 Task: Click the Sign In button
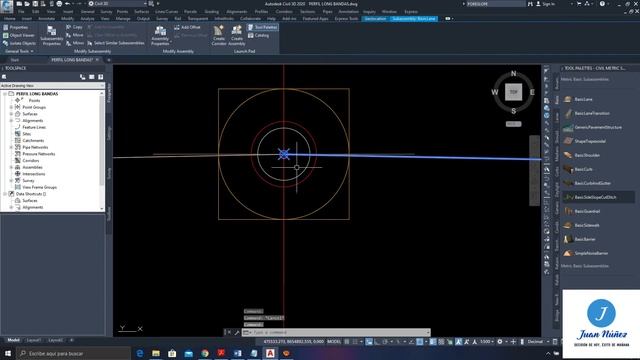547,4
